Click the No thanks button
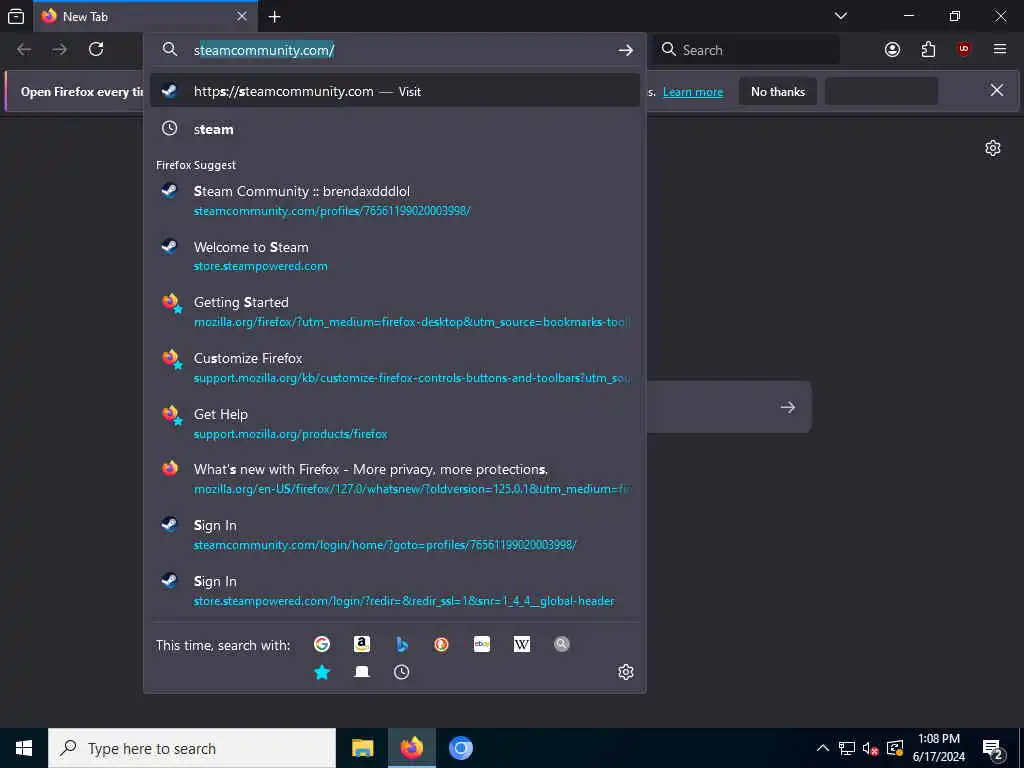Viewport: 1024px width, 768px height. point(778,91)
